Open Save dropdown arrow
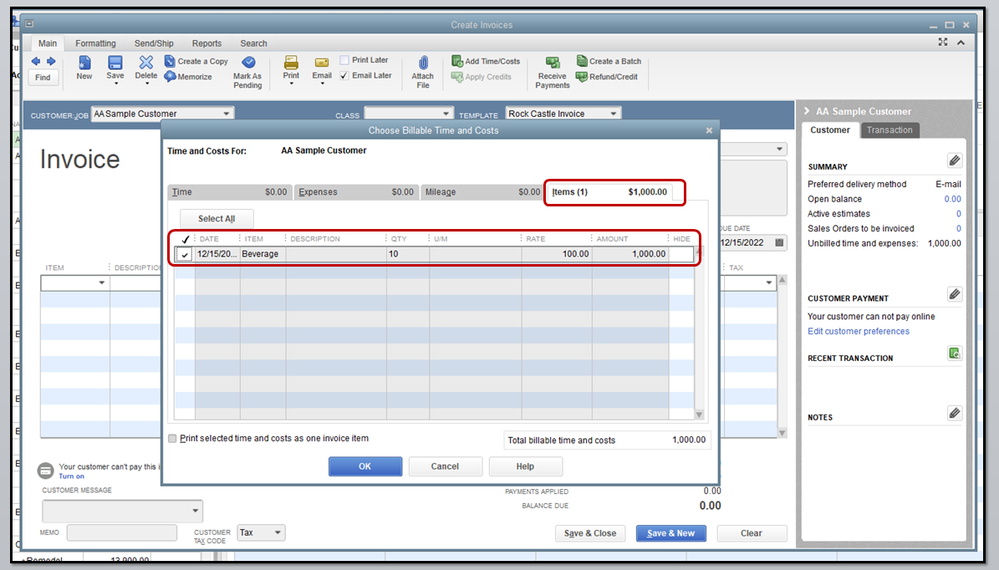Image resolution: width=999 pixels, height=570 pixels. click(x=115, y=83)
